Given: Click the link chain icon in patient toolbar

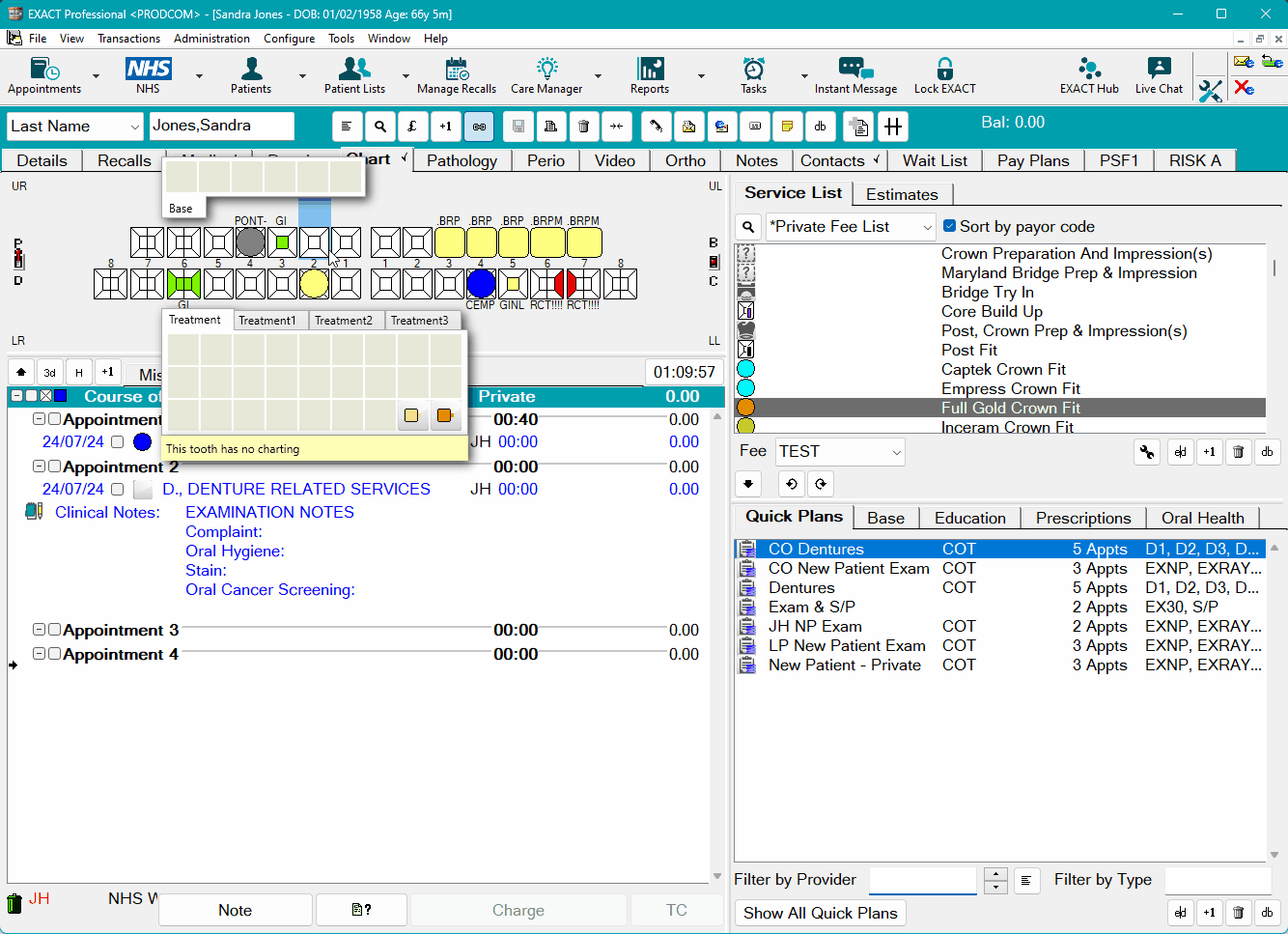Looking at the screenshot, I should pyautogui.click(x=479, y=127).
